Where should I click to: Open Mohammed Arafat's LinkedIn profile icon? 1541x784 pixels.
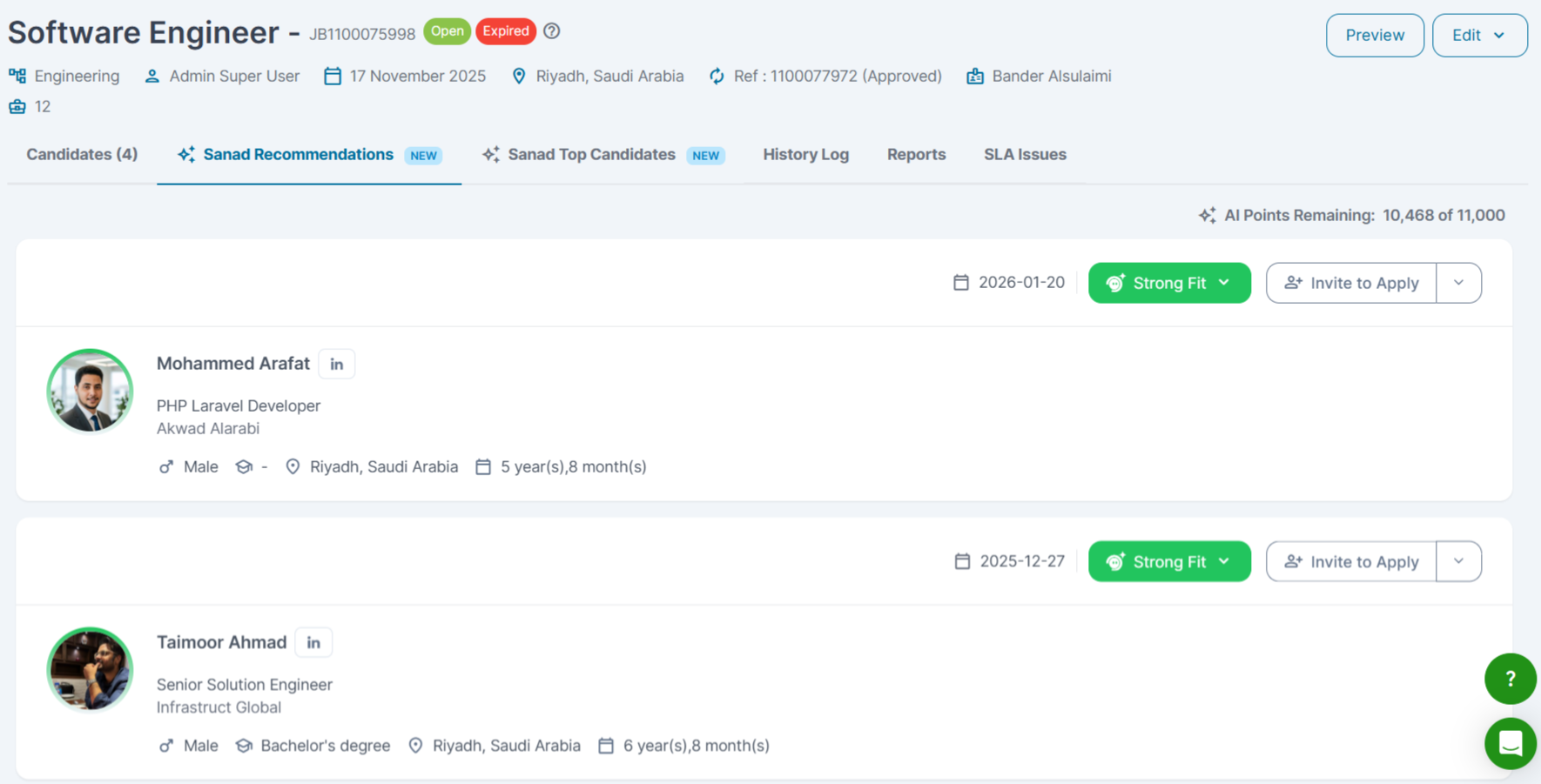pyautogui.click(x=337, y=364)
